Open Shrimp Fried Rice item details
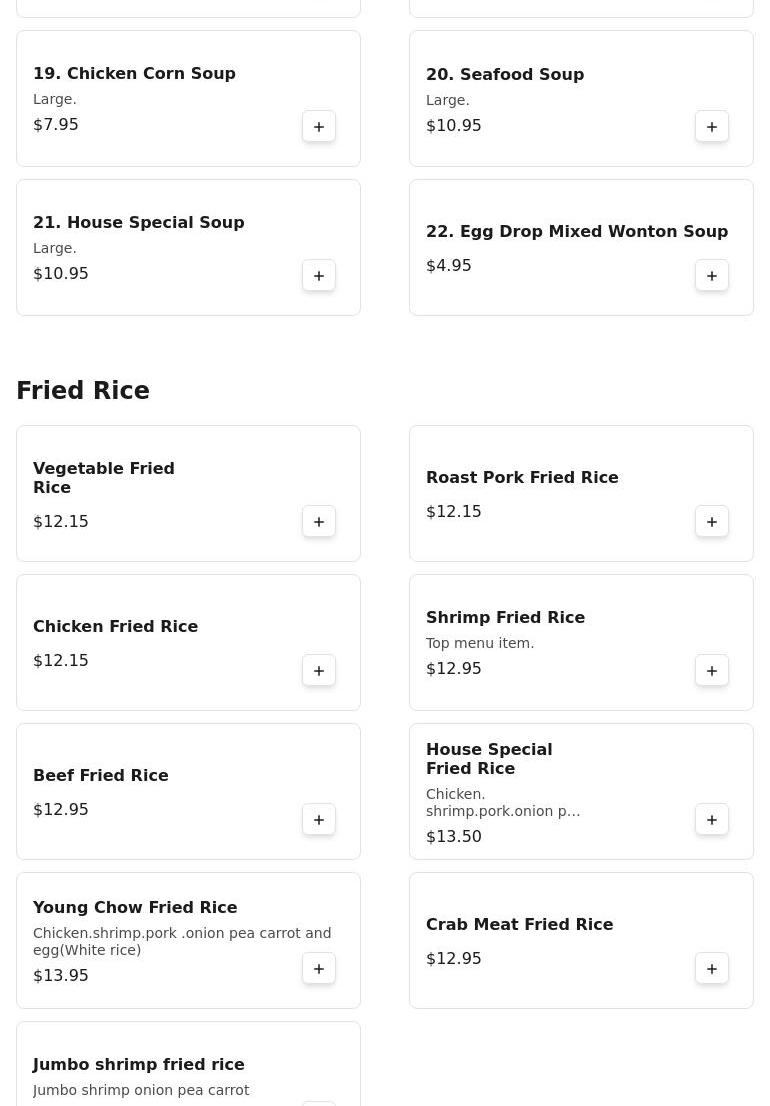The width and height of the screenshot is (770, 1106). coord(505,618)
